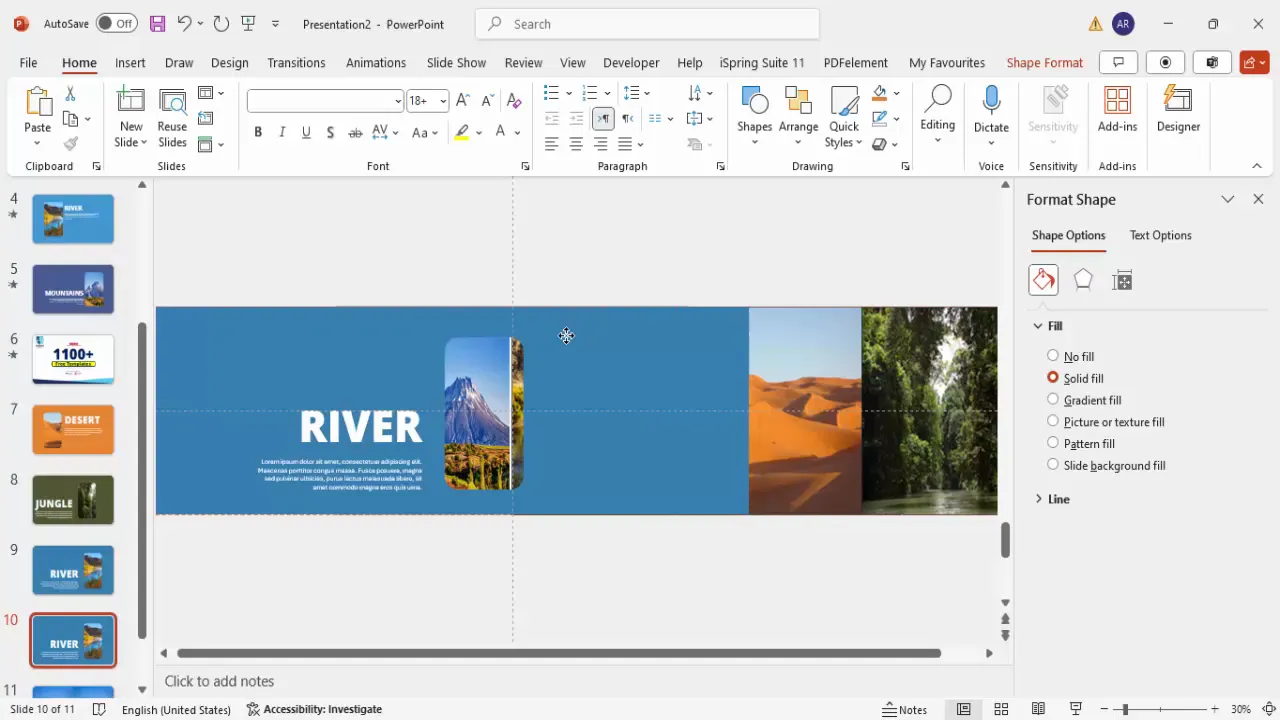This screenshot has width=1280, height=720.
Task: Select Fill & Line icon in Format Shape
Action: [1043, 280]
